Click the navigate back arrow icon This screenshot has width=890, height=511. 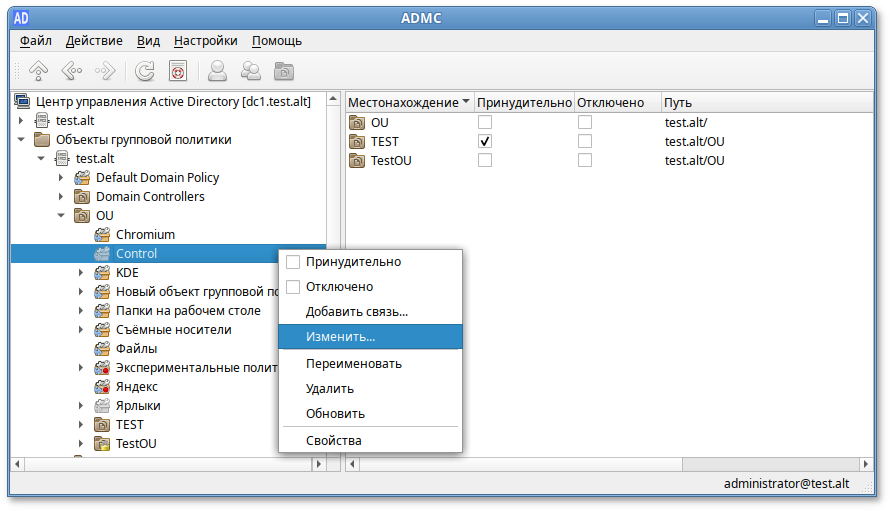coord(72,71)
